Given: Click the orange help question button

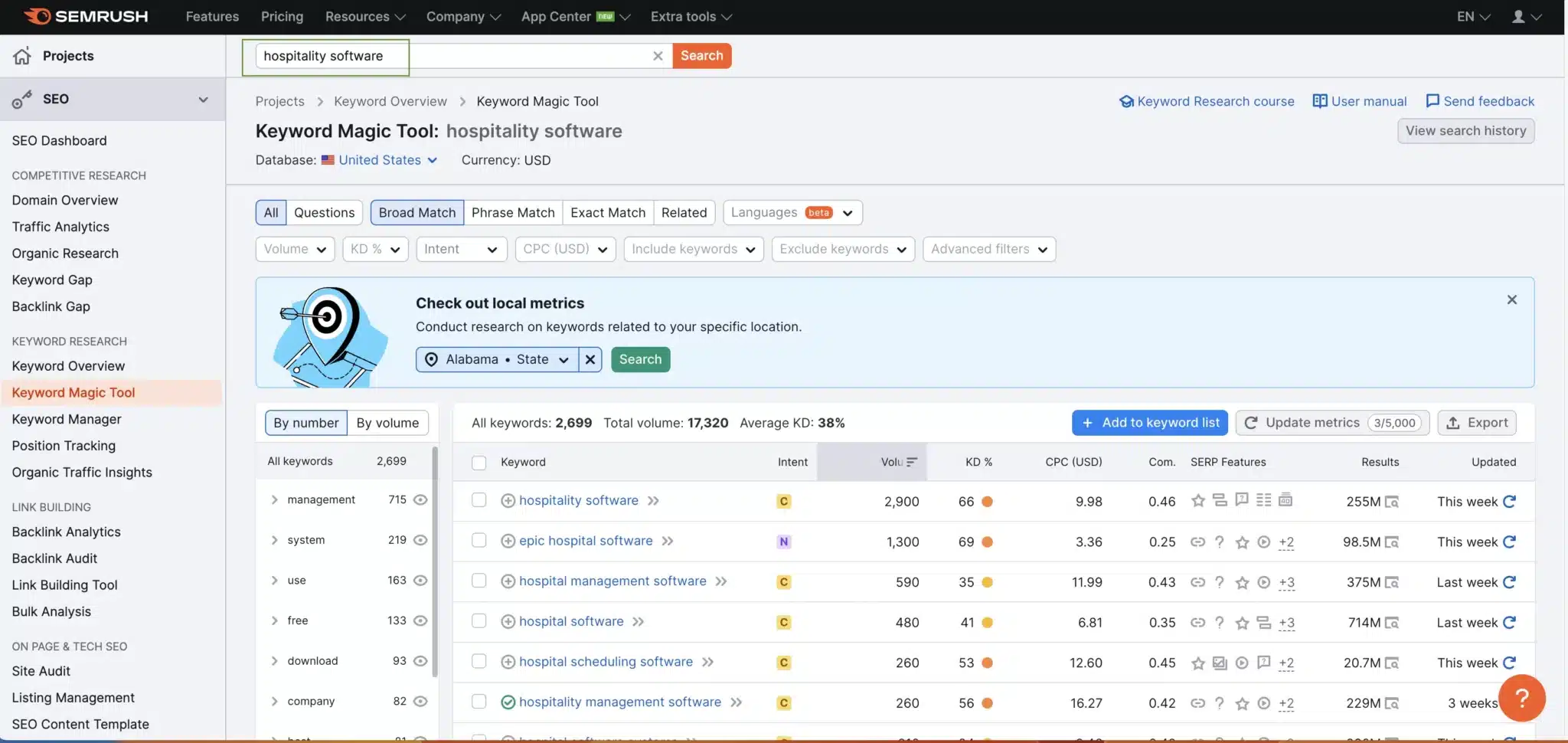Looking at the screenshot, I should [1522, 698].
